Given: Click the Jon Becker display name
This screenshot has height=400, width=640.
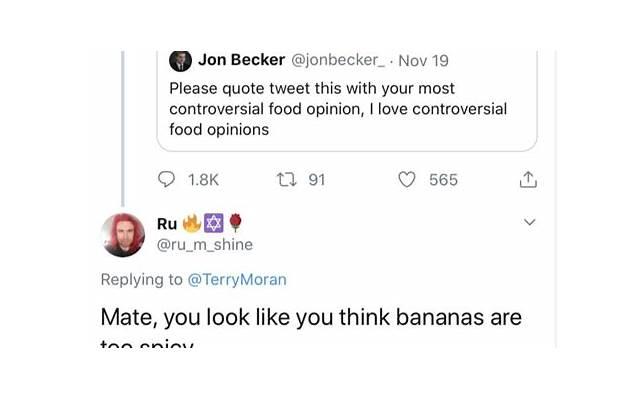Looking at the screenshot, I should (241, 60).
